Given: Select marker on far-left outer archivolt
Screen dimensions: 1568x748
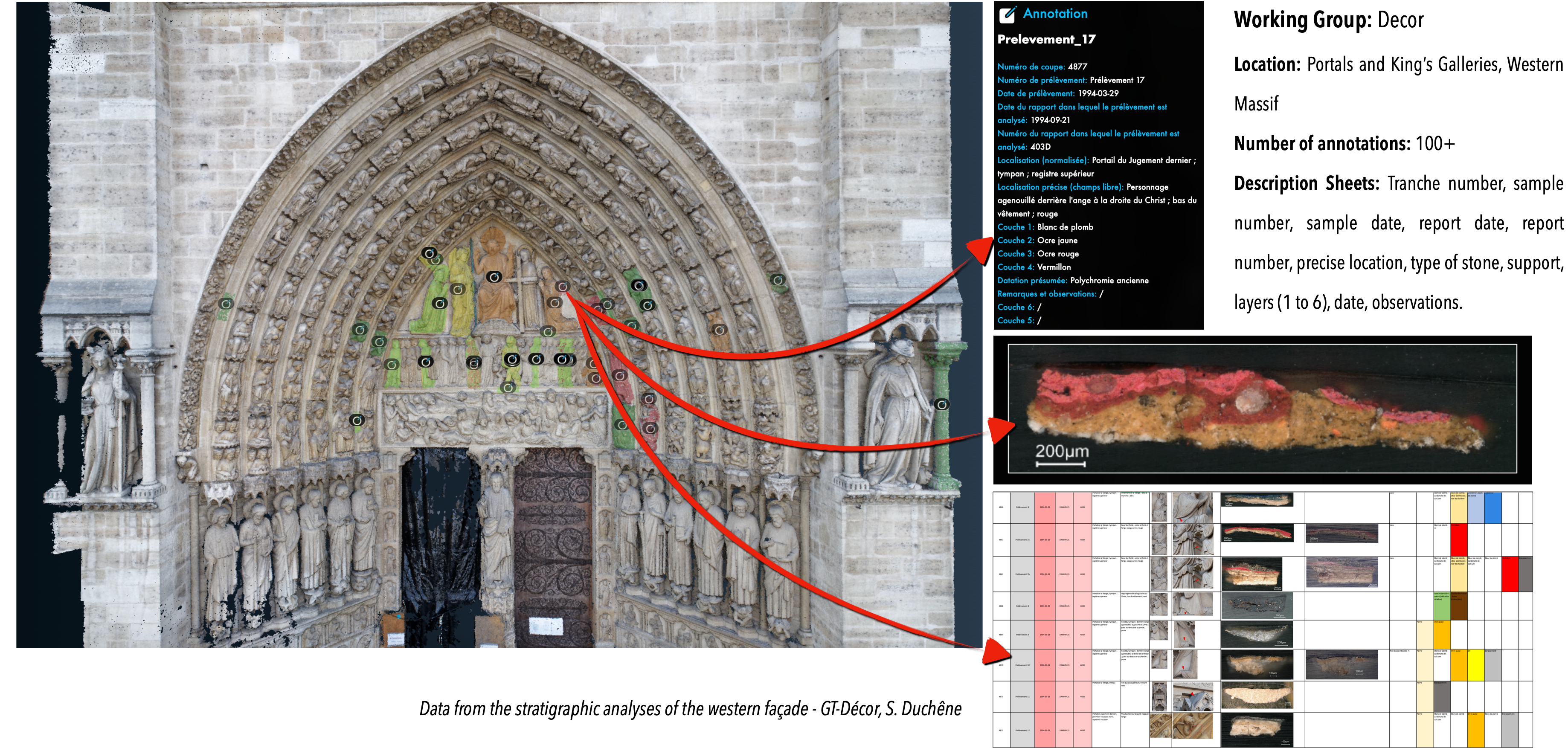Looking at the screenshot, I should coord(226,303).
